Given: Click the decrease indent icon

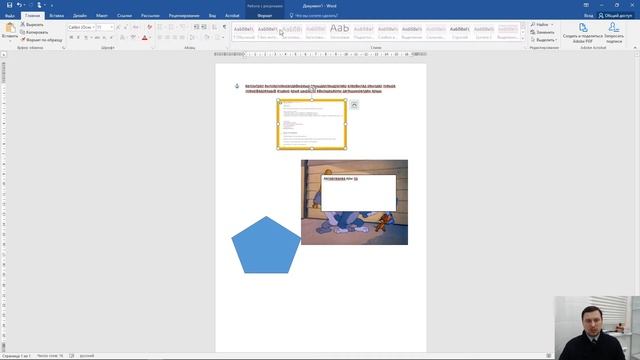Looking at the screenshot, I should point(196,27).
